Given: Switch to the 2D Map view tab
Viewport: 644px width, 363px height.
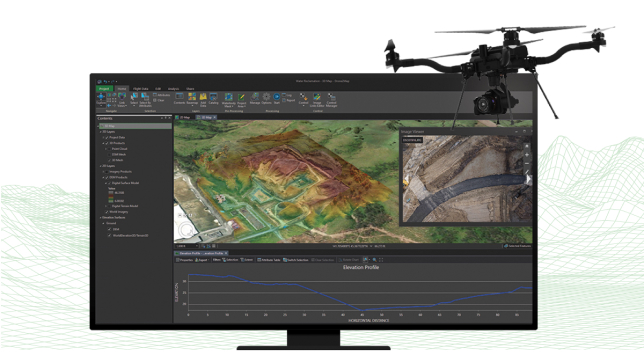Looking at the screenshot, I should point(183,117).
